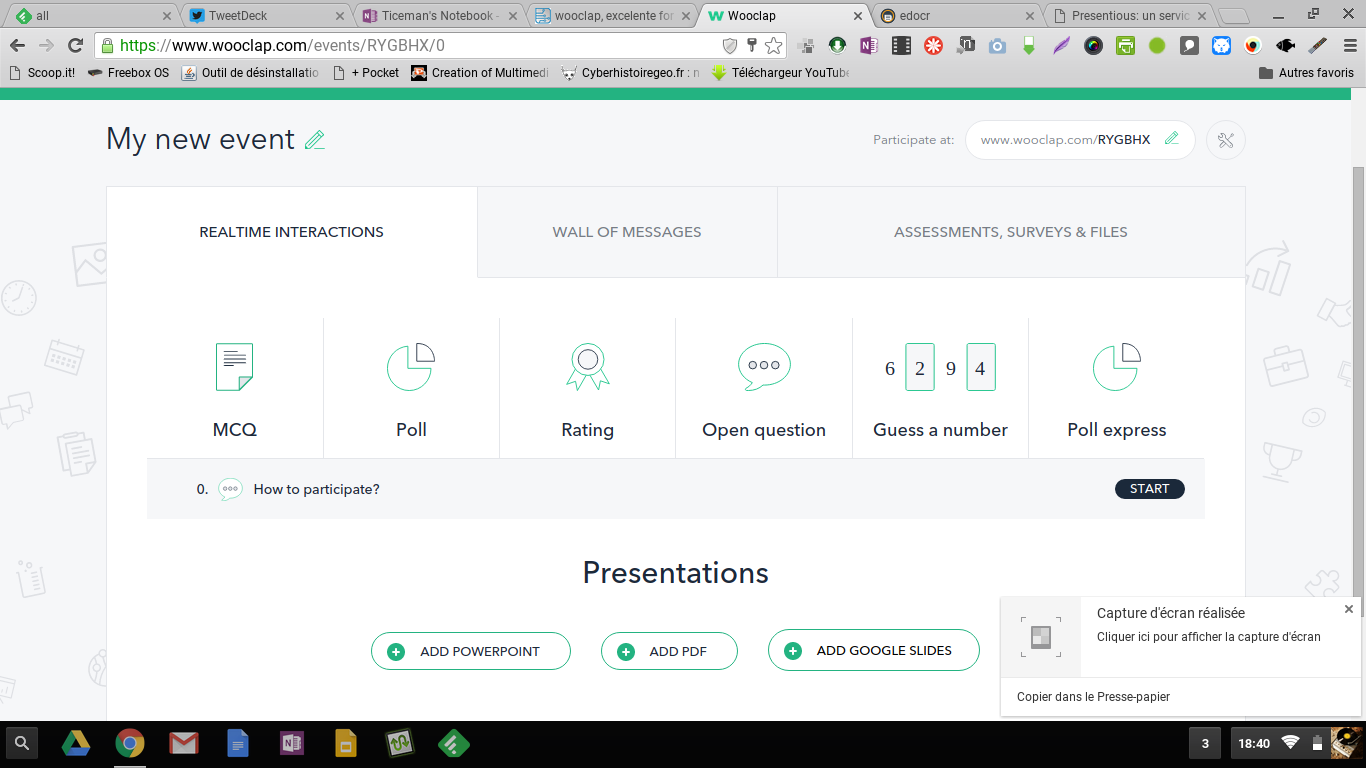Viewport: 1366px width, 768px height.
Task: Switch to Ticeman's Notebook browser tab
Action: tap(438, 16)
